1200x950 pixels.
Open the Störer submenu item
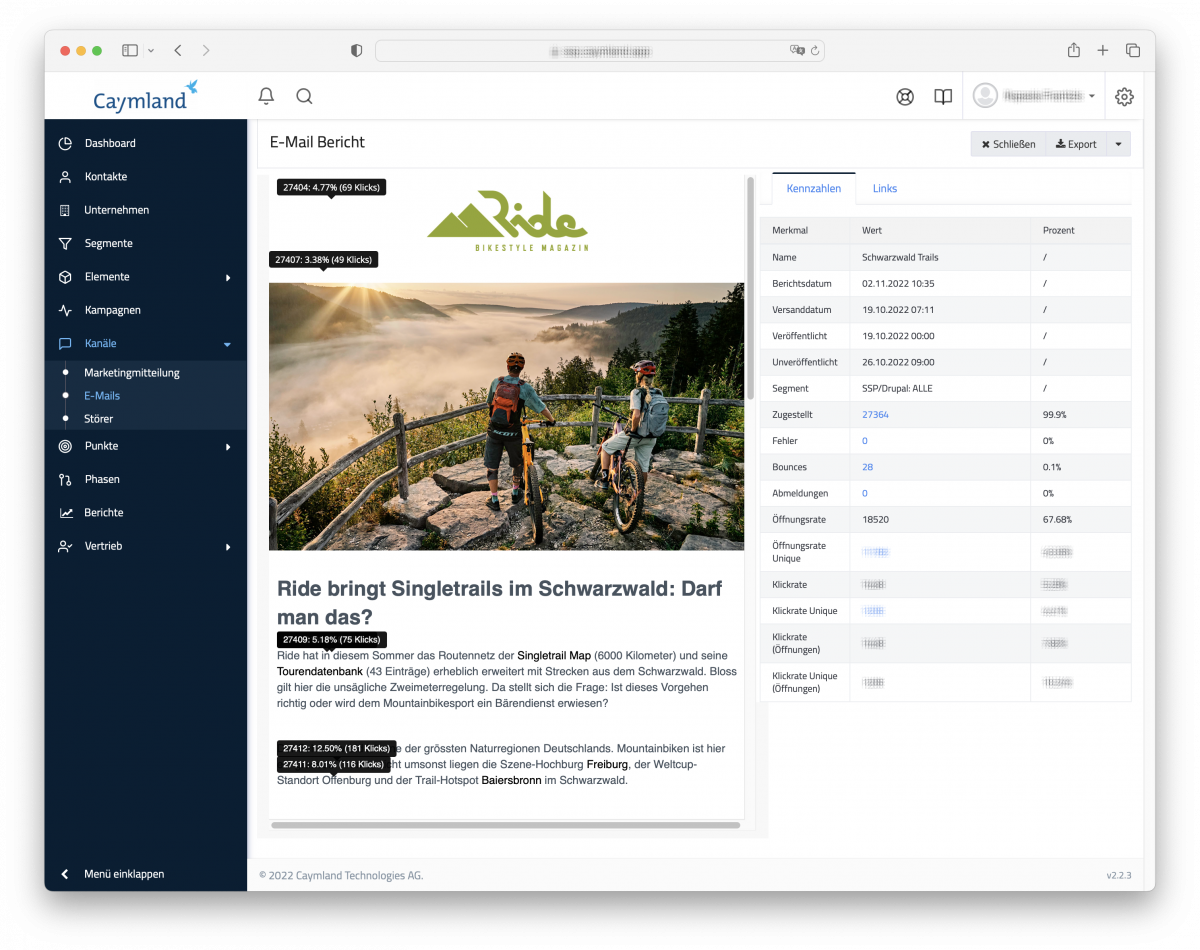click(x=99, y=419)
